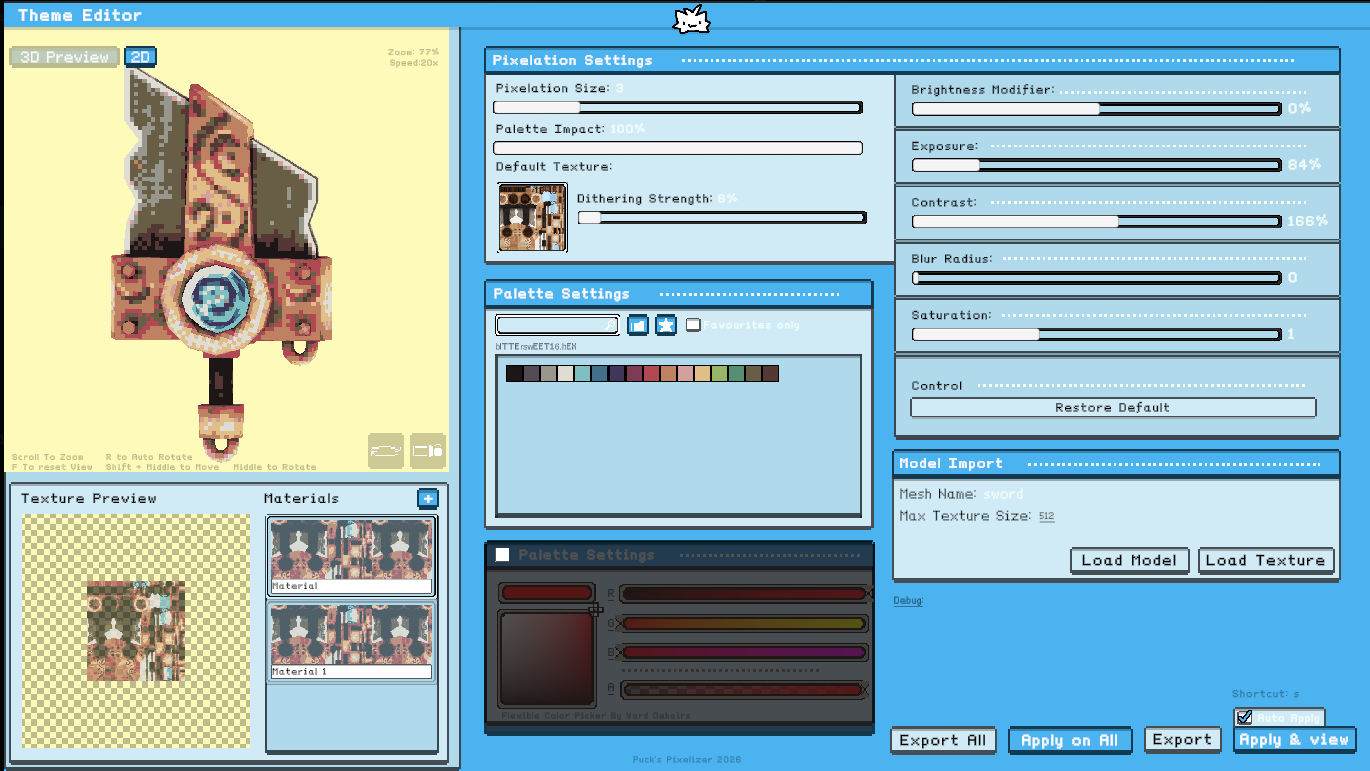Click the Default Texture thumbnail
1370x771 pixels.
(x=532, y=217)
